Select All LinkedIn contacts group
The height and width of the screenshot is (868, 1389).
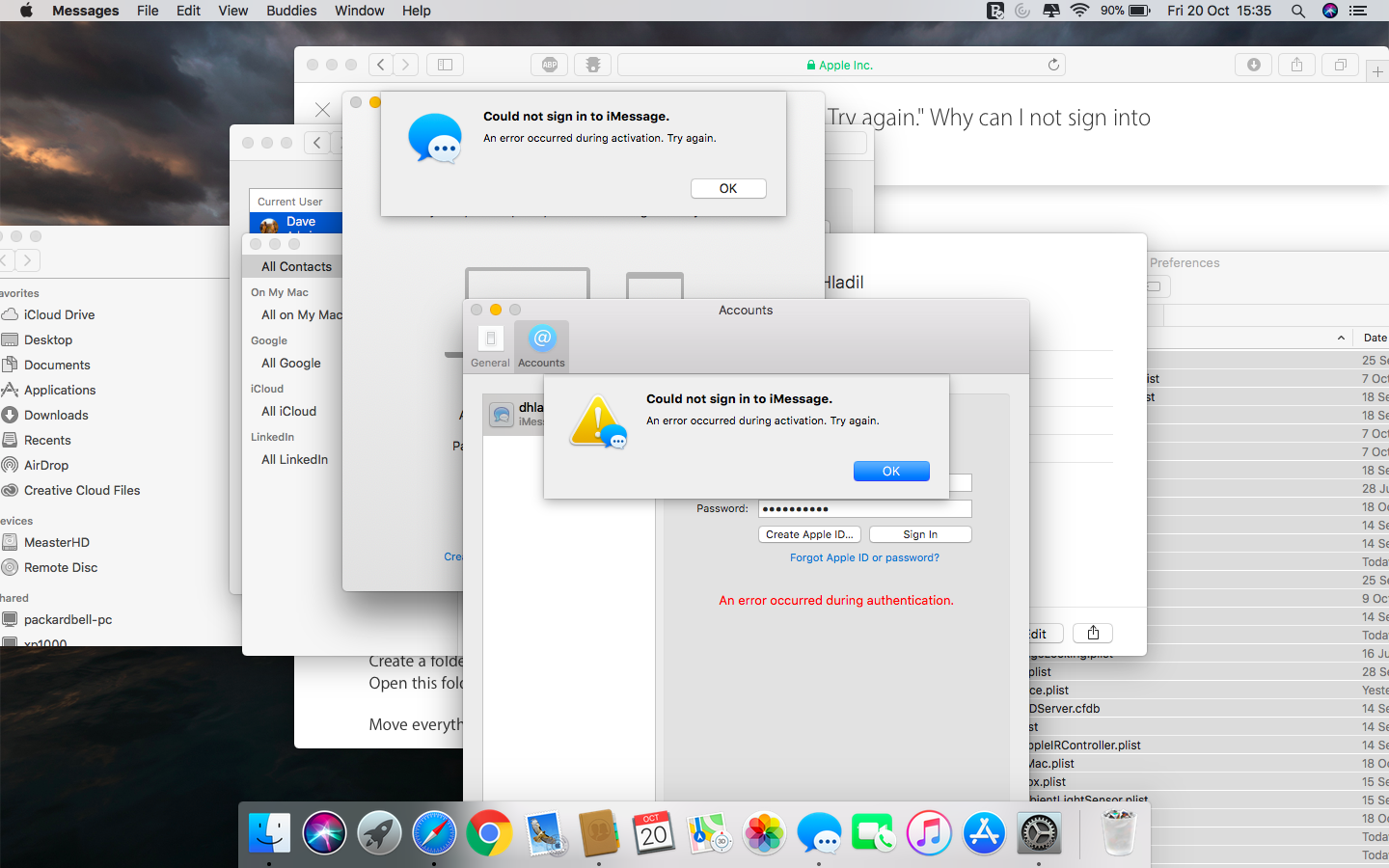click(294, 459)
